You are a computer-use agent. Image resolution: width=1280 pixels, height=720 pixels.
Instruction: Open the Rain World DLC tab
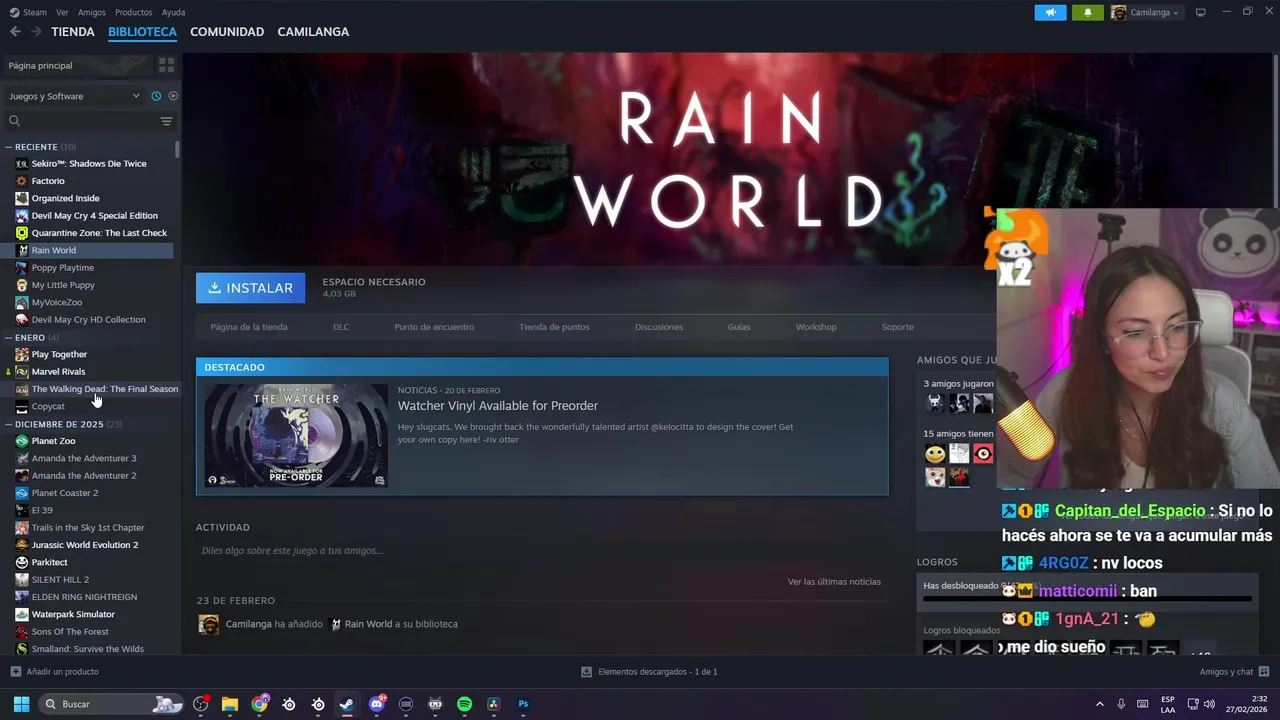(341, 327)
